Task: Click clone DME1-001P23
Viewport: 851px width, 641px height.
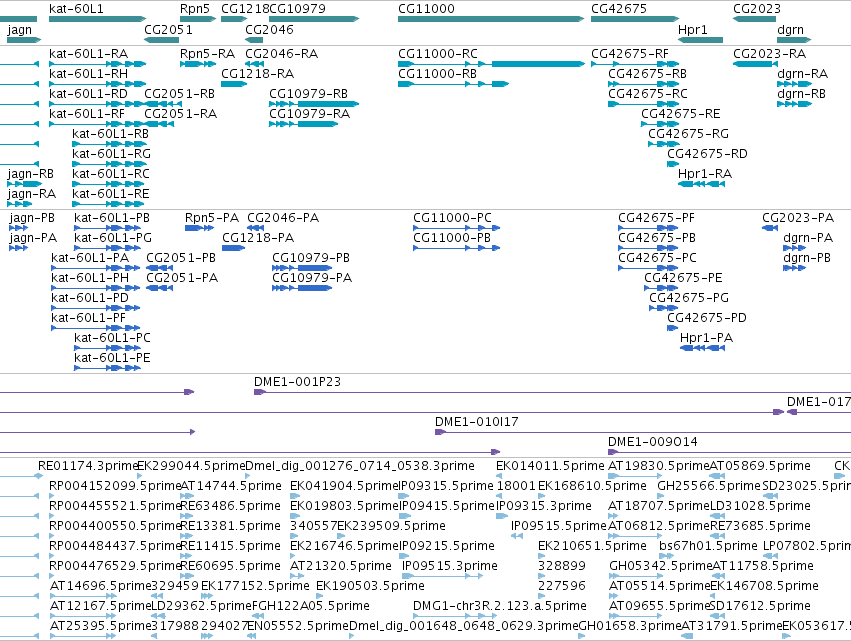Action: coord(552,392)
